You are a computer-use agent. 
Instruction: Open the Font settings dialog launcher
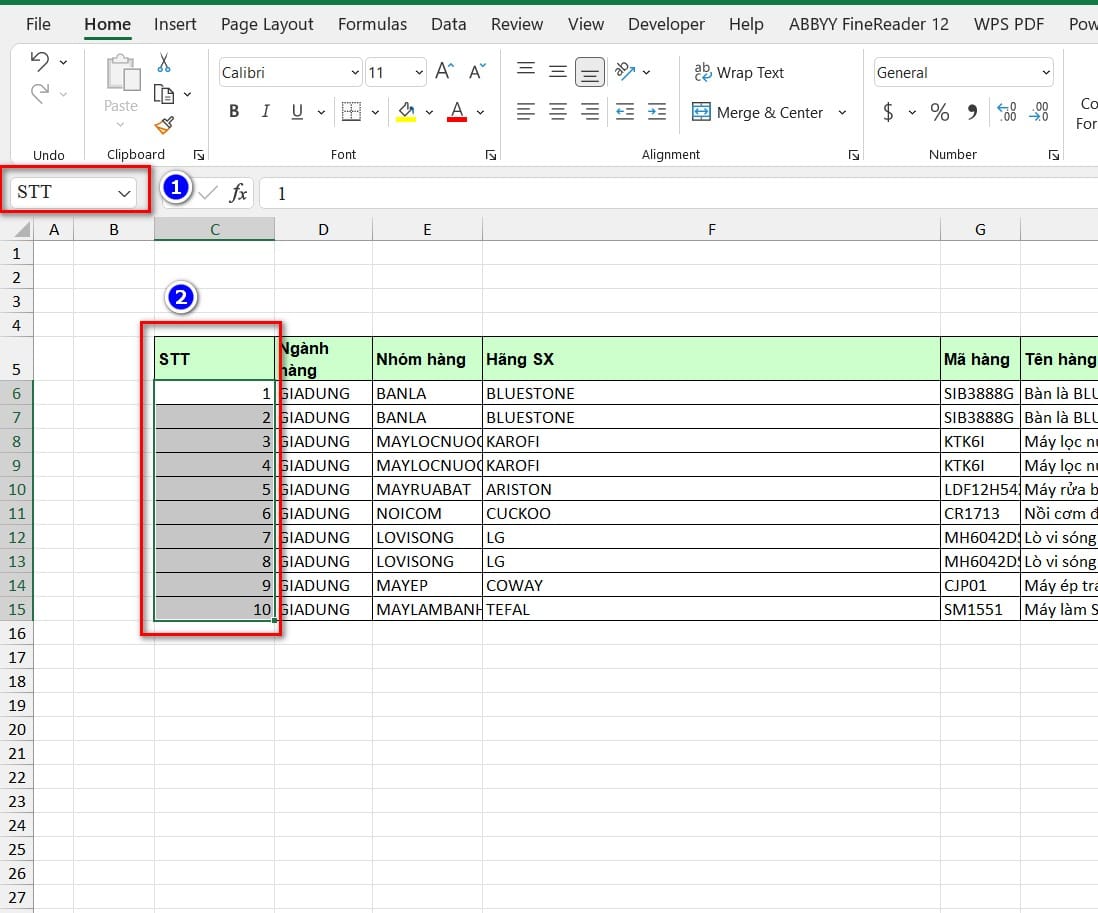click(491, 155)
